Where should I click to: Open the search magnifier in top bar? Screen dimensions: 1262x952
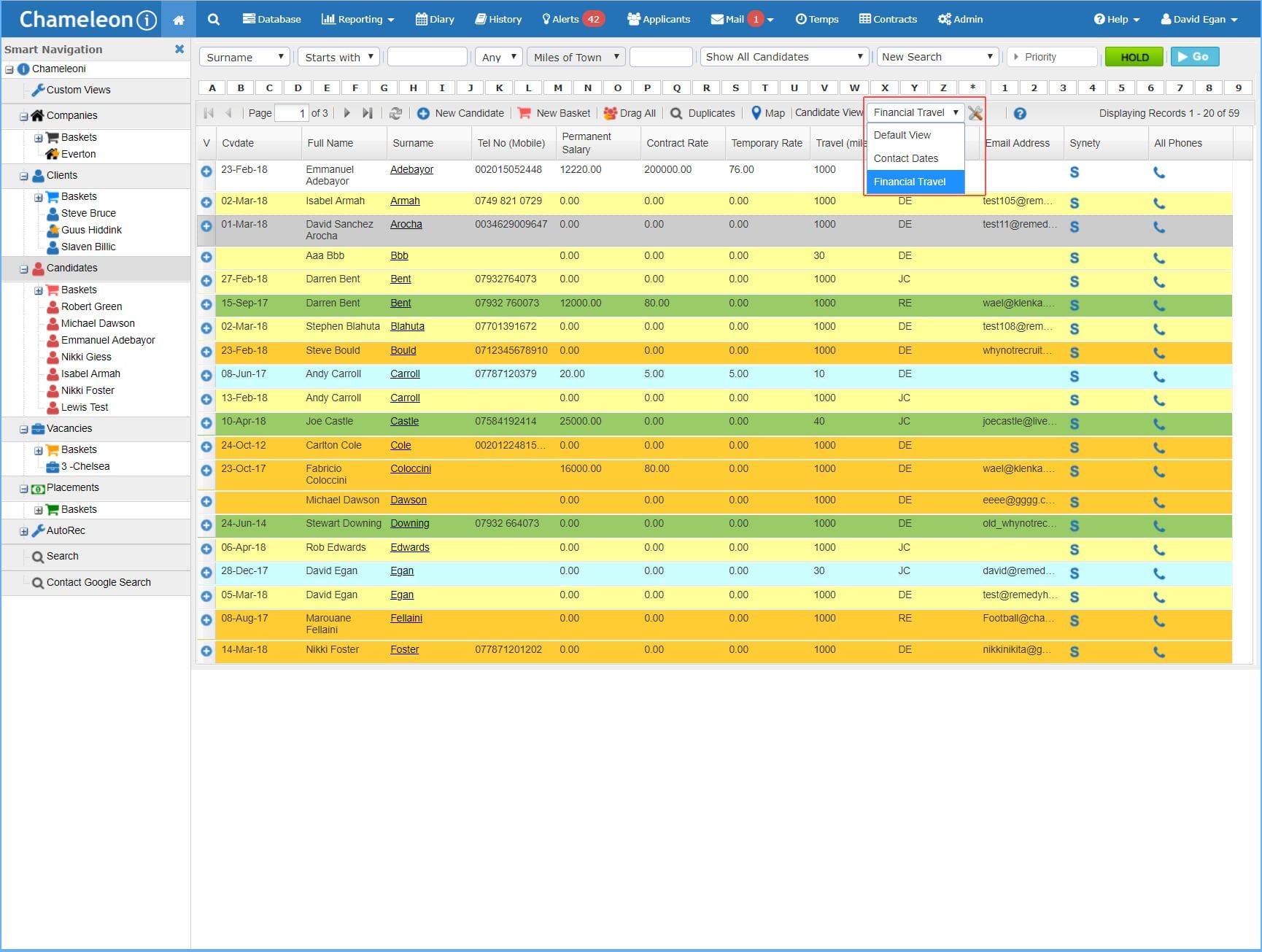click(x=213, y=20)
